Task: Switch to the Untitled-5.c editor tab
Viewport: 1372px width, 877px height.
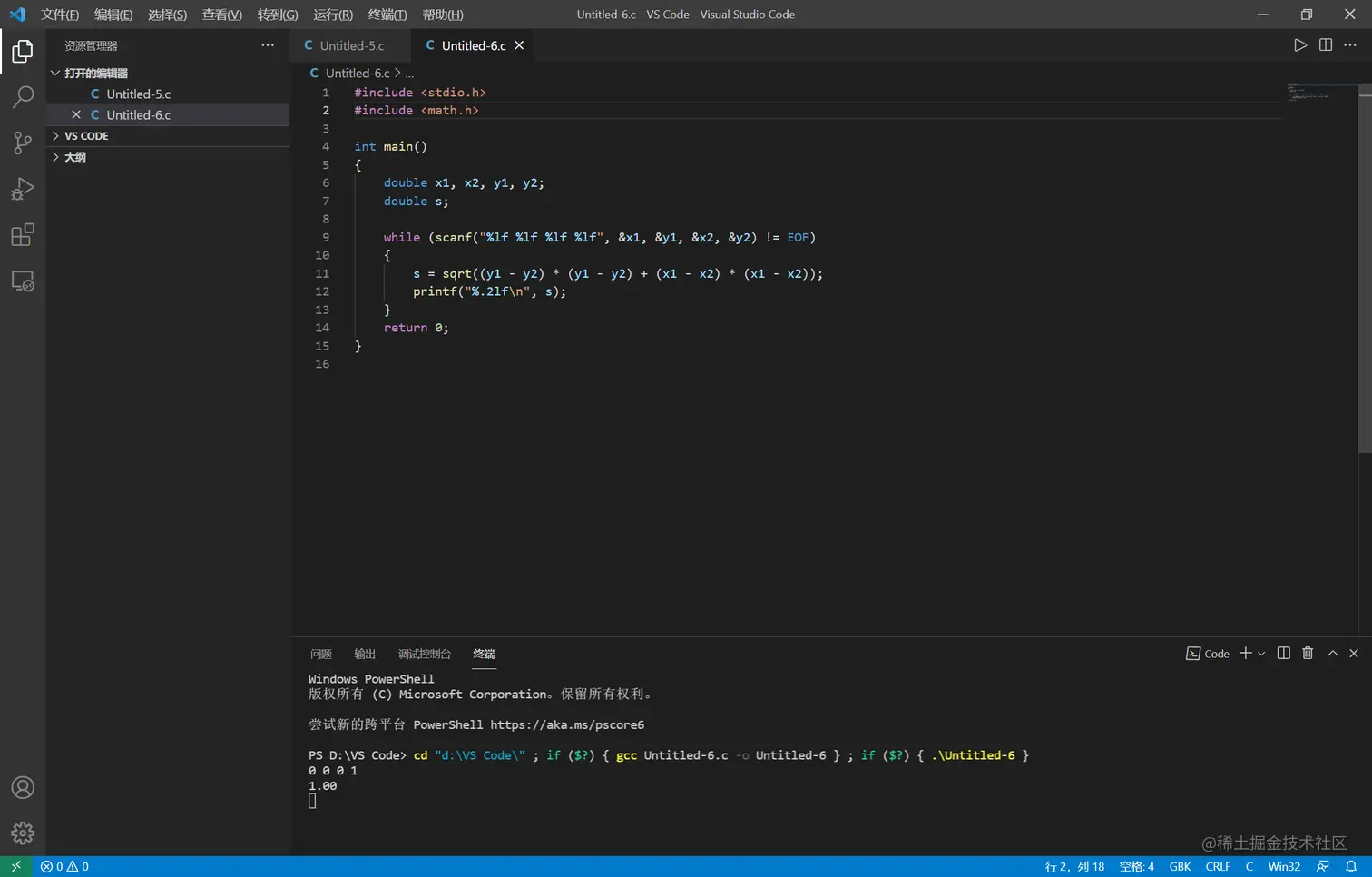Action: pos(350,45)
